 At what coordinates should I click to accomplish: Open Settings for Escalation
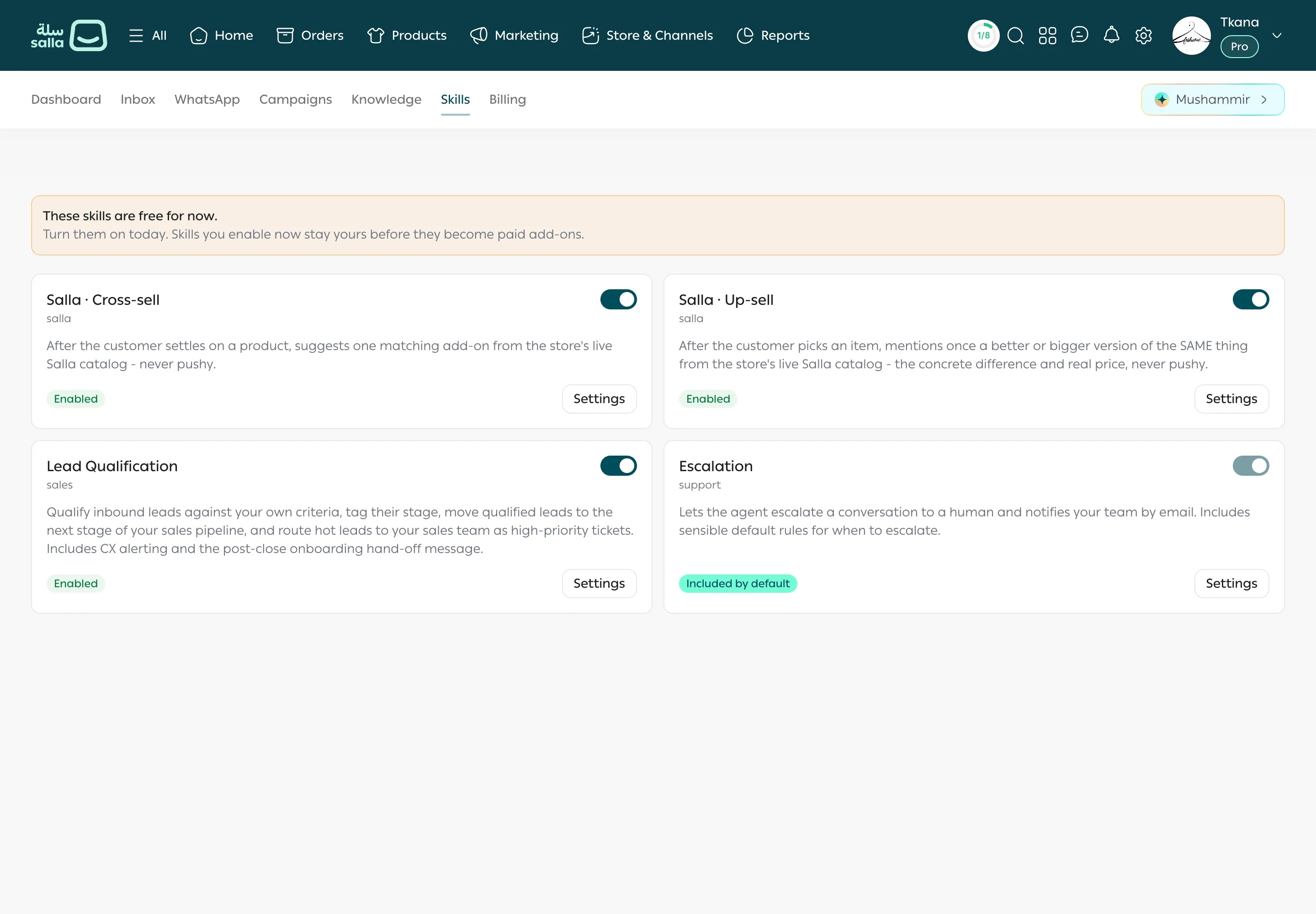point(1231,583)
